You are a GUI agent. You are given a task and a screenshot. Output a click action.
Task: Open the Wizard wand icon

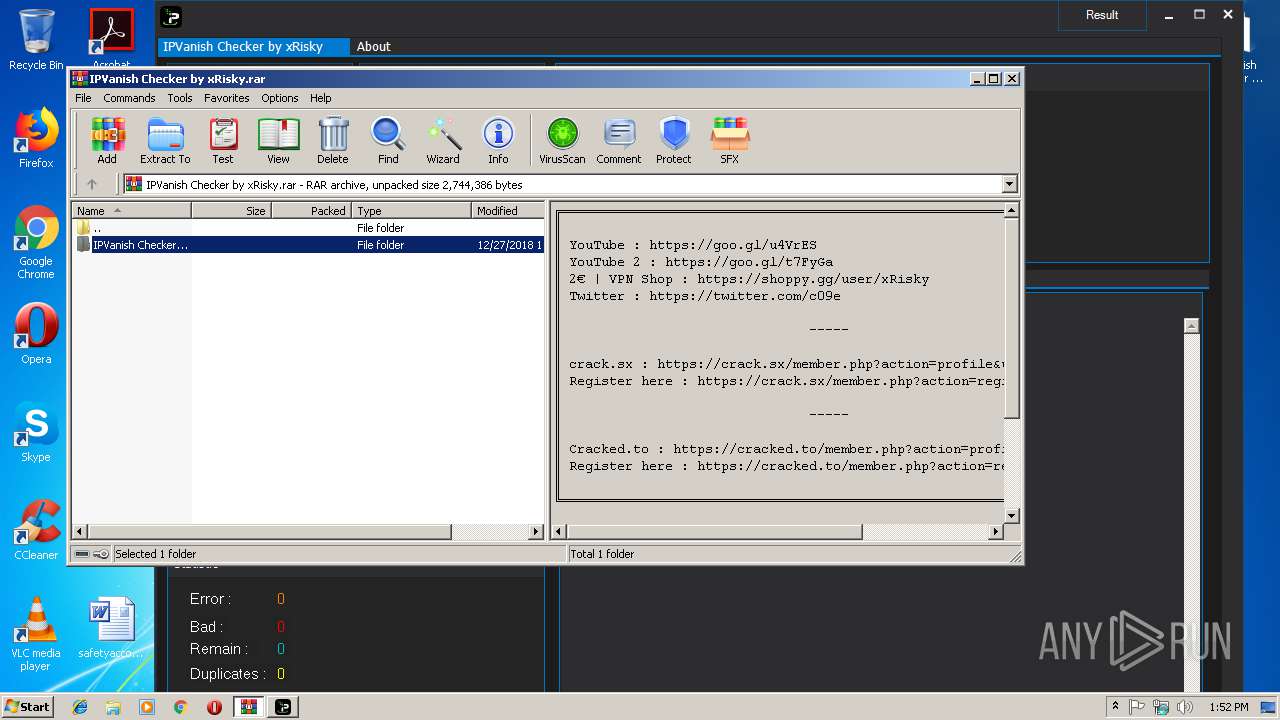point(443,140)
